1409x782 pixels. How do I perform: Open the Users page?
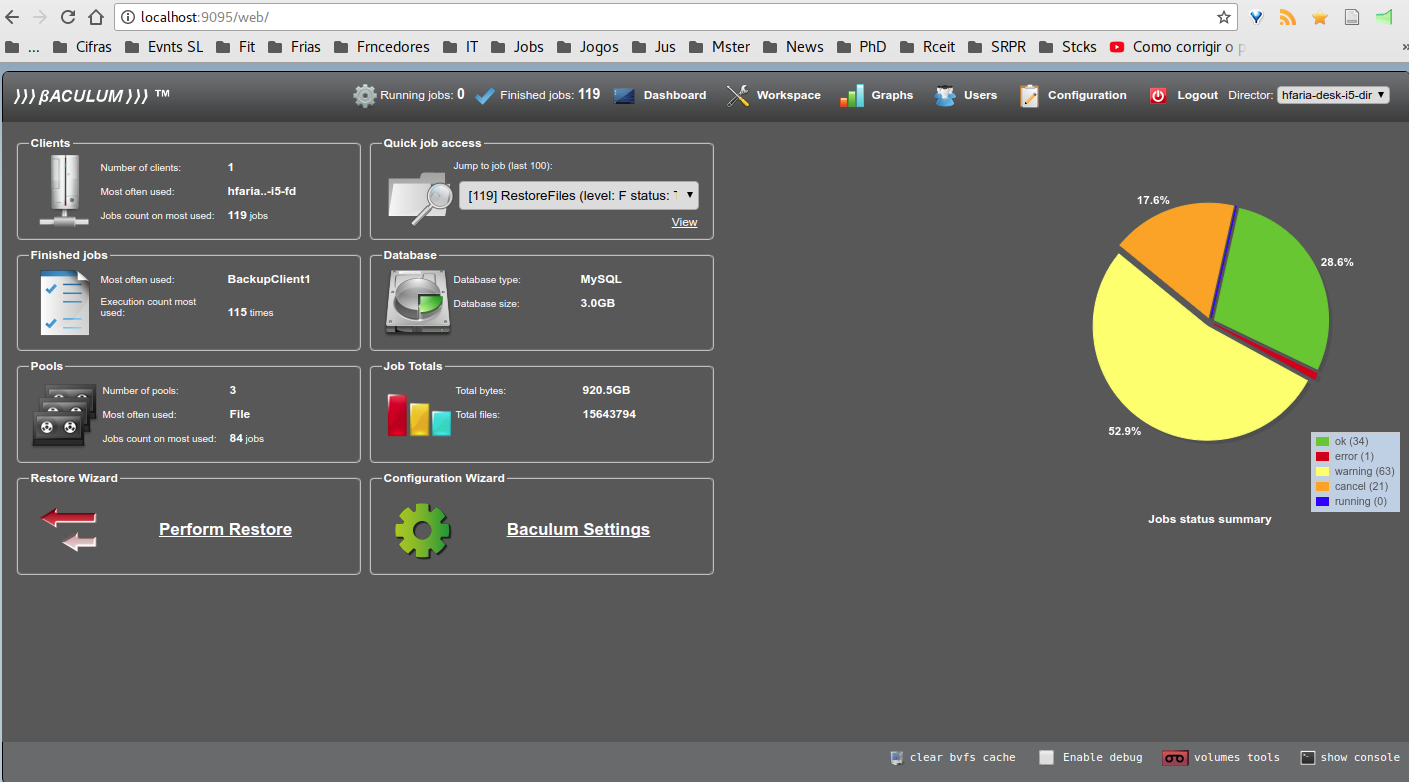tap(980, 95)
